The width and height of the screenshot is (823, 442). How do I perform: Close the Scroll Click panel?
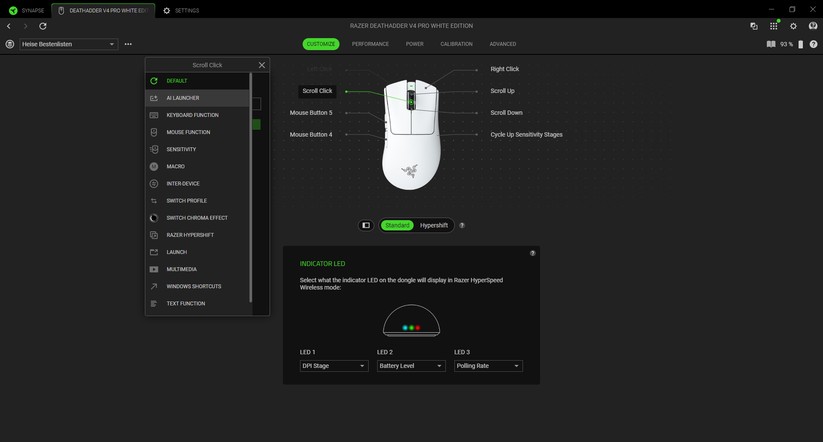coord(262,65)
